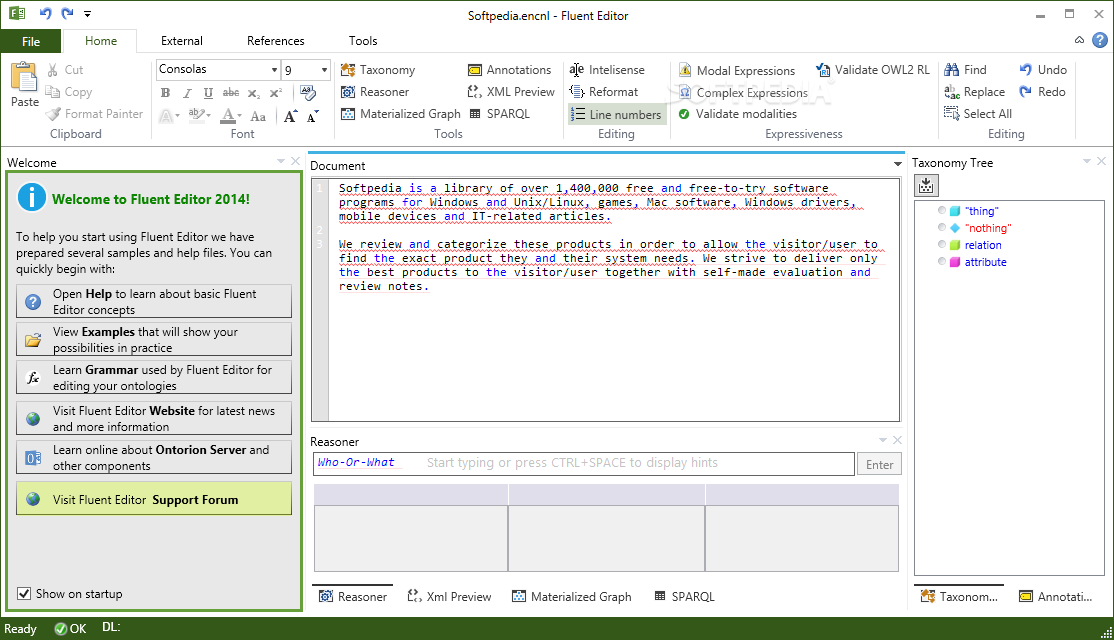Visit Fluent Editor Website button
The height and width of the screenshot is (640, 1114).
[153, 418]
